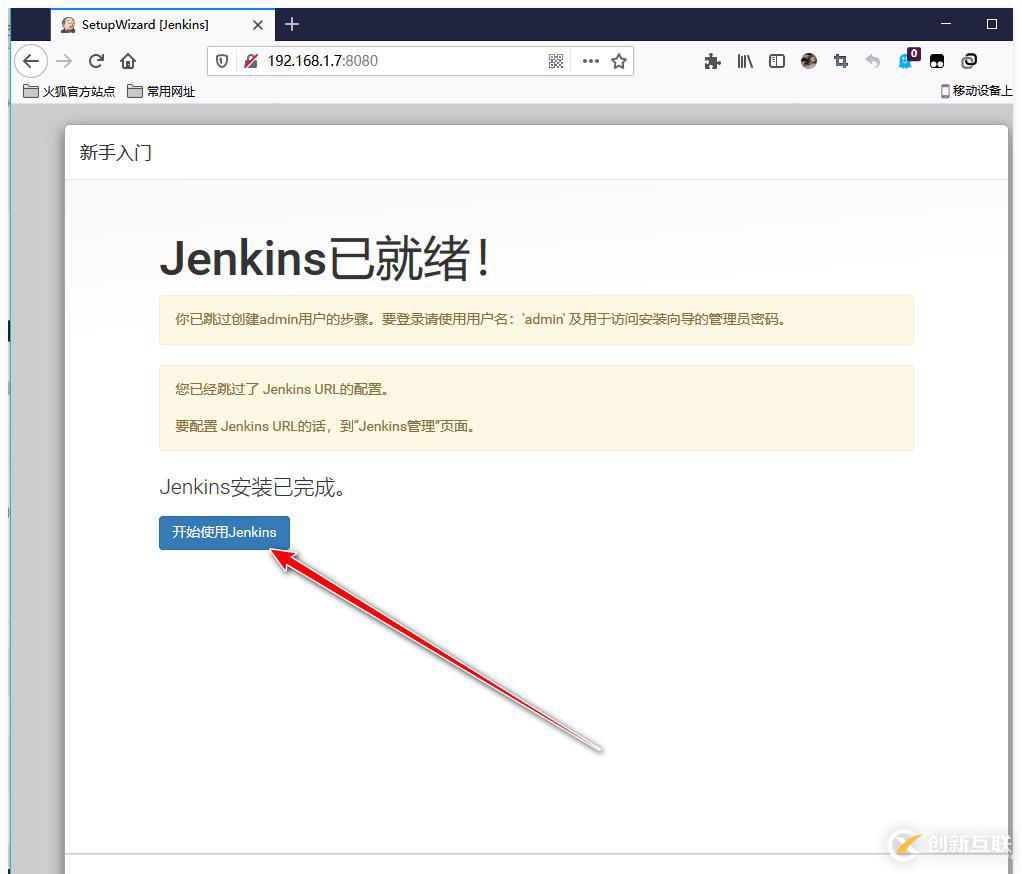The height and width of the screenshot is (874, 1022).
Task: Reload the Jenkins setup page
Action: [x=96, y=61]
